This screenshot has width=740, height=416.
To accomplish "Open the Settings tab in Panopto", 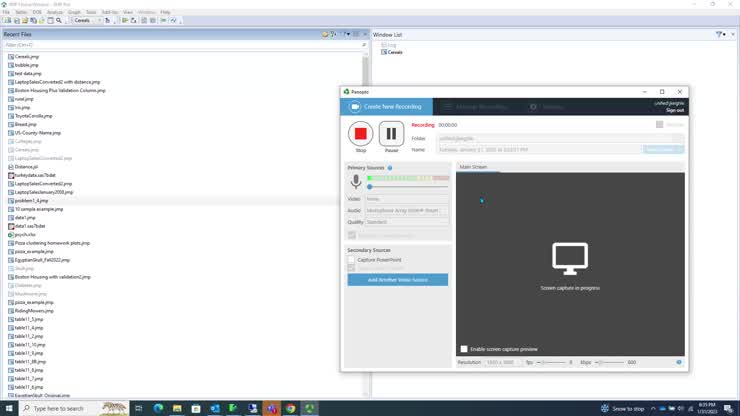I will (x=547, y=107).
